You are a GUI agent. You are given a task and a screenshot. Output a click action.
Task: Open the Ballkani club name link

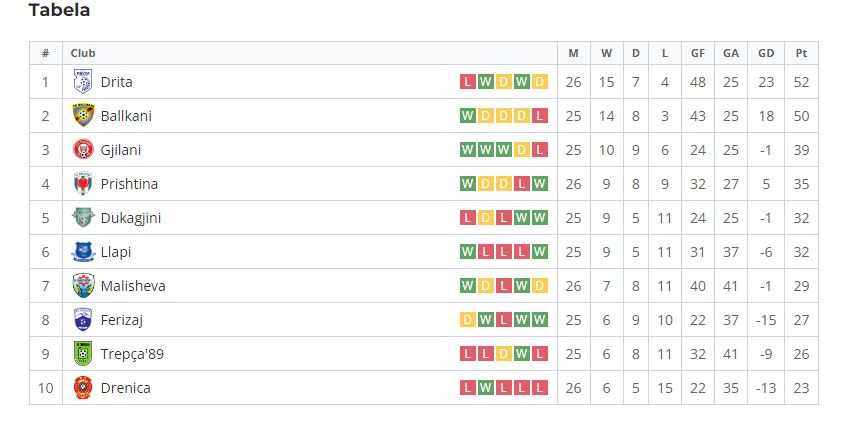tap(126, 116)
